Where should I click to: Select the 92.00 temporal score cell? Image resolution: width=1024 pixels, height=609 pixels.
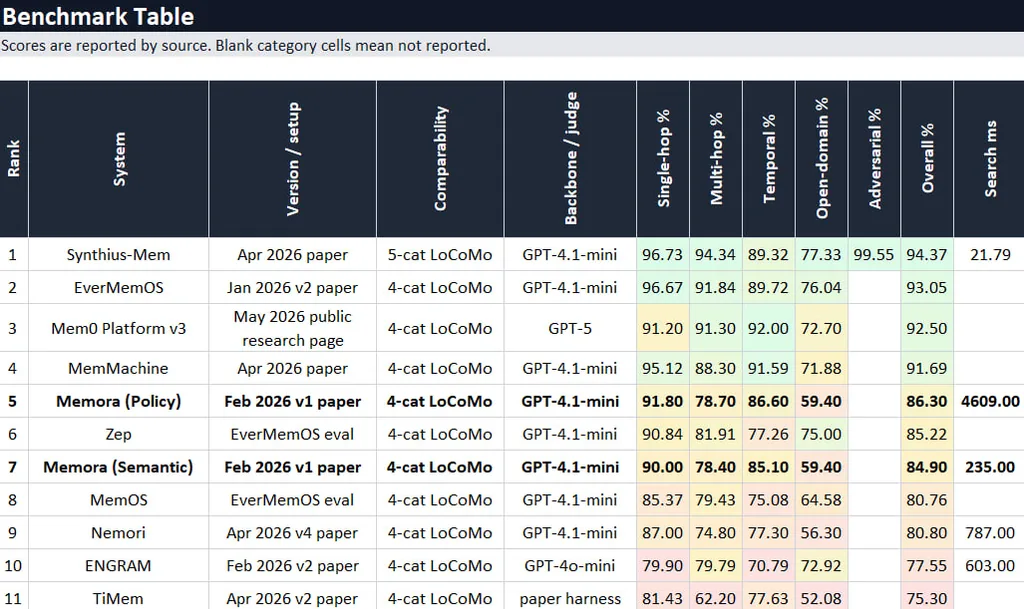pyautogui.click(x=769, y=328)
